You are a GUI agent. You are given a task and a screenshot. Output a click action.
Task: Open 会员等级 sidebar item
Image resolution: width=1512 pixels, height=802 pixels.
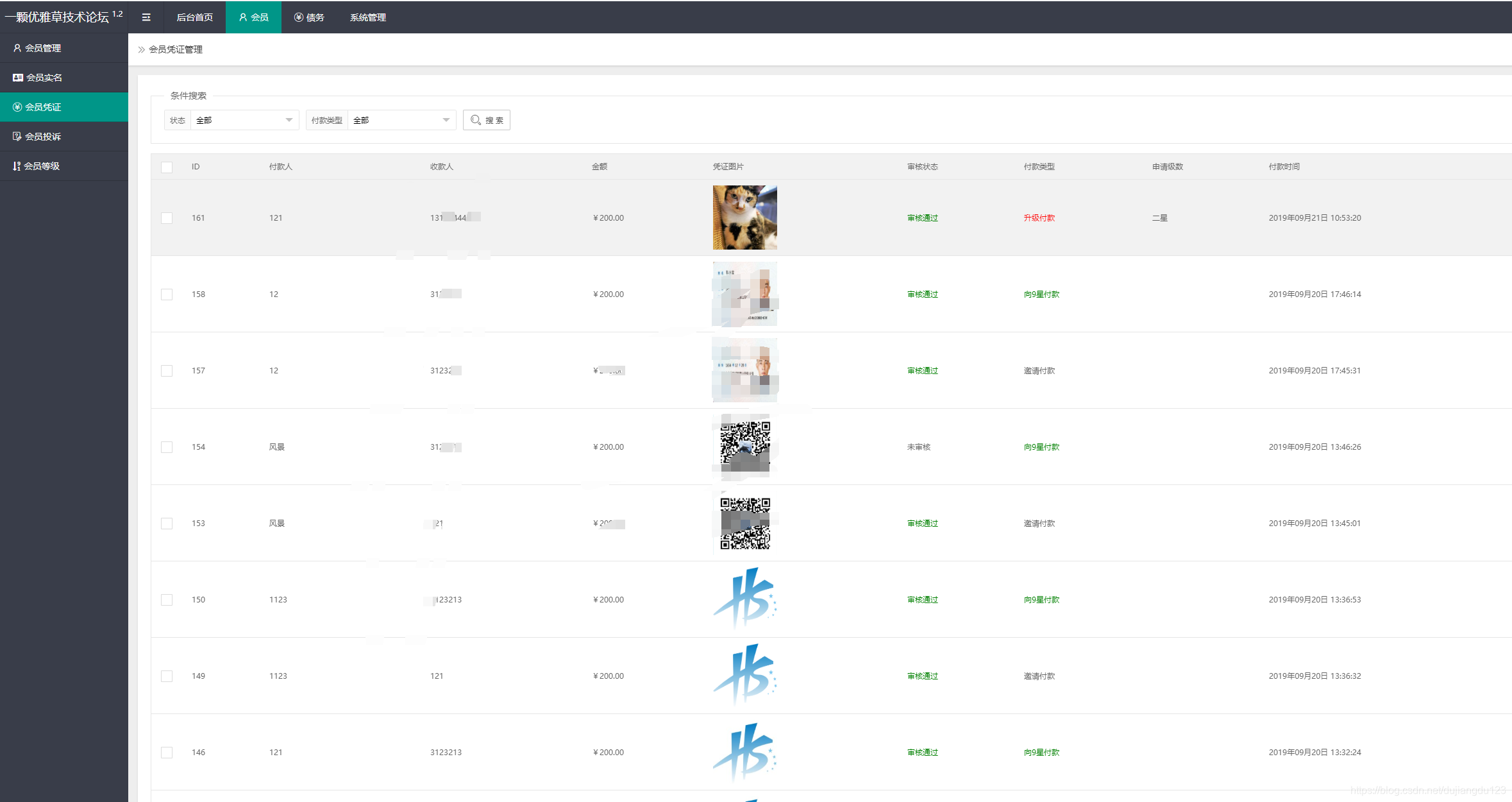point(41,166)
